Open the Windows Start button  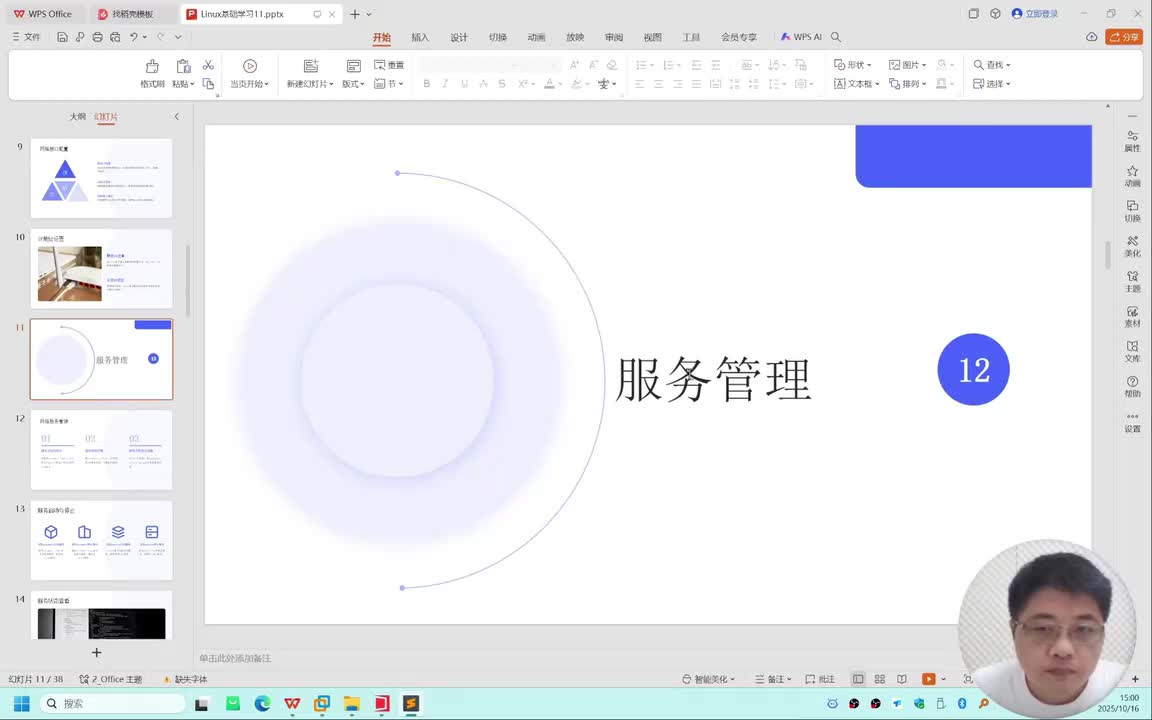tap(21, 704)
